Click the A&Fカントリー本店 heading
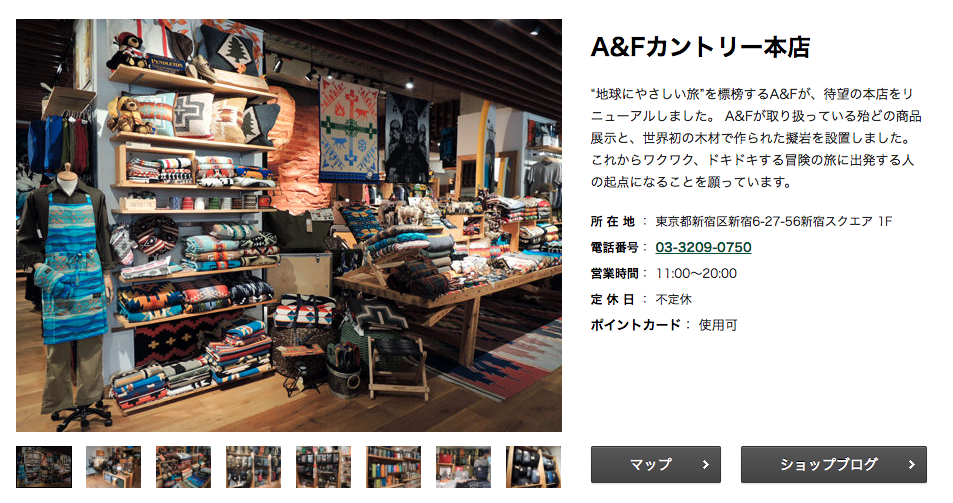Image resolution: width=953 pixels, height=503 pixels. (x=700, y=47)
